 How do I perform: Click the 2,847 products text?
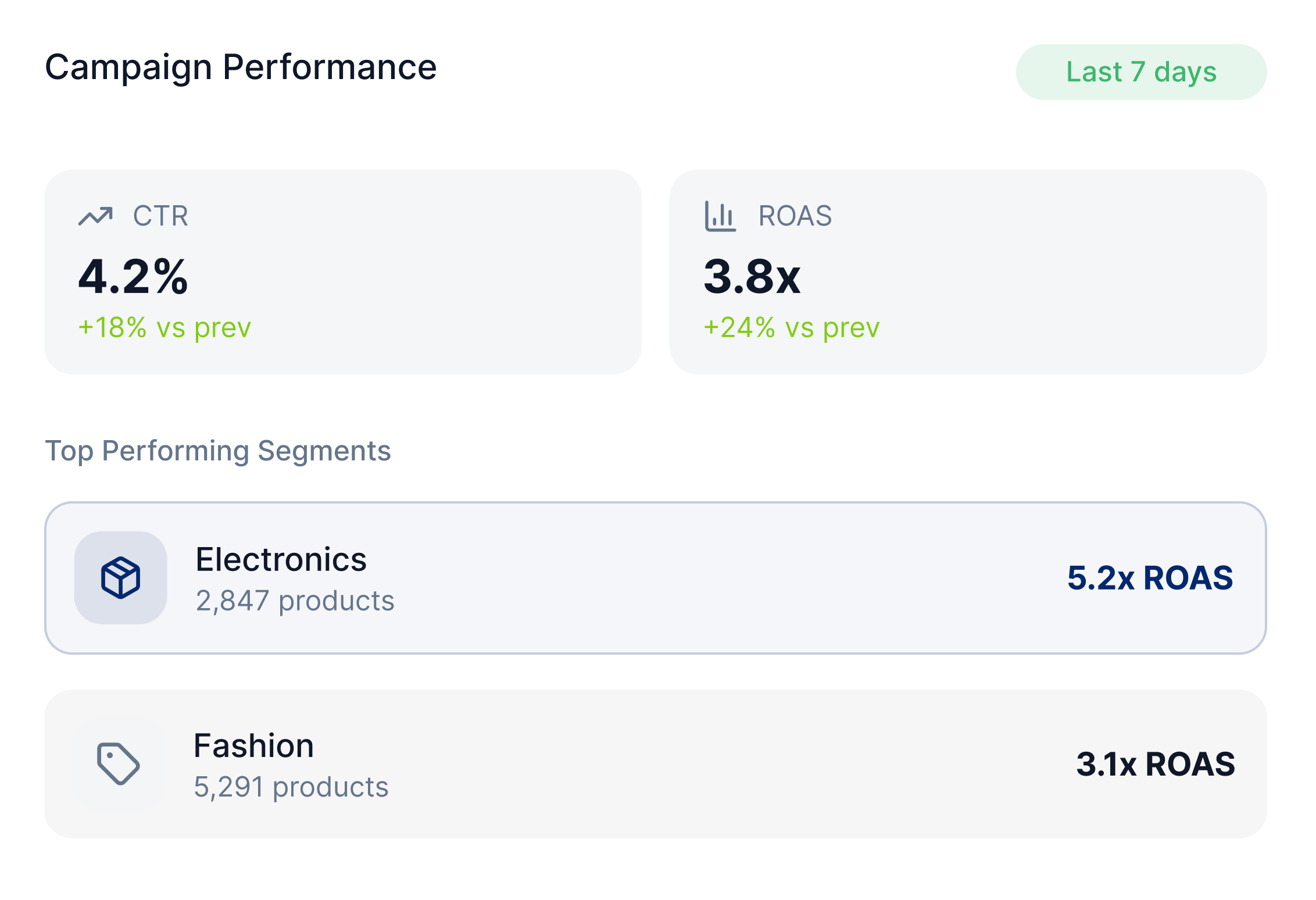click(295, 601)
